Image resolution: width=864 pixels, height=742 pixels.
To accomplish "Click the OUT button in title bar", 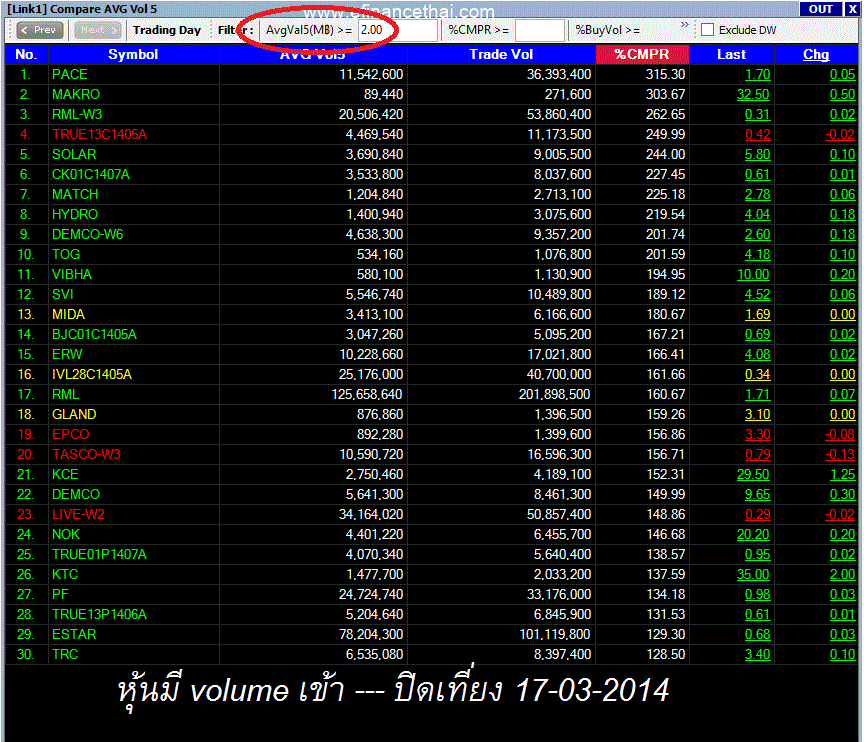I will click(820, 9).
